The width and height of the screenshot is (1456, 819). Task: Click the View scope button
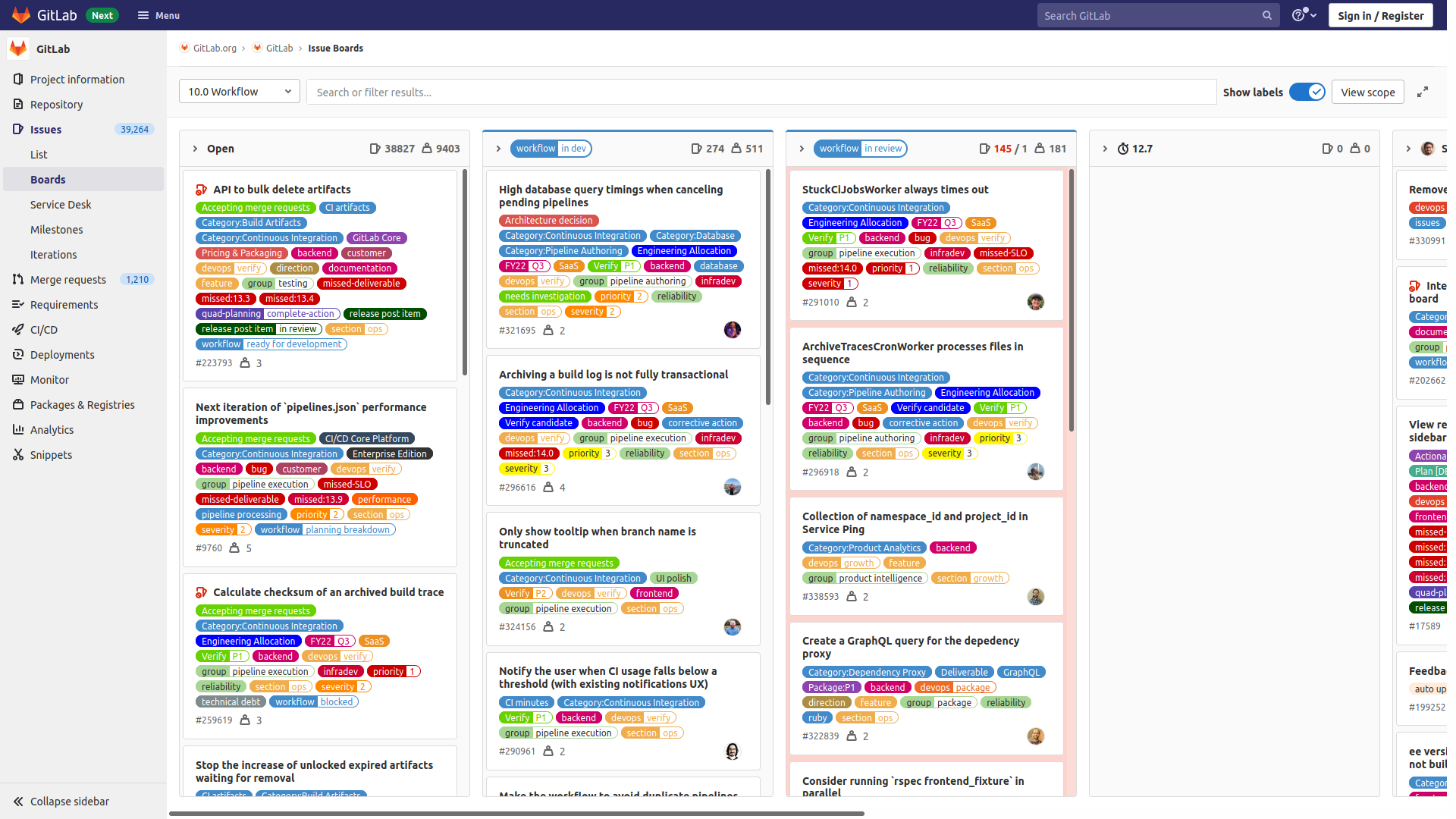tap(1368, 92)
